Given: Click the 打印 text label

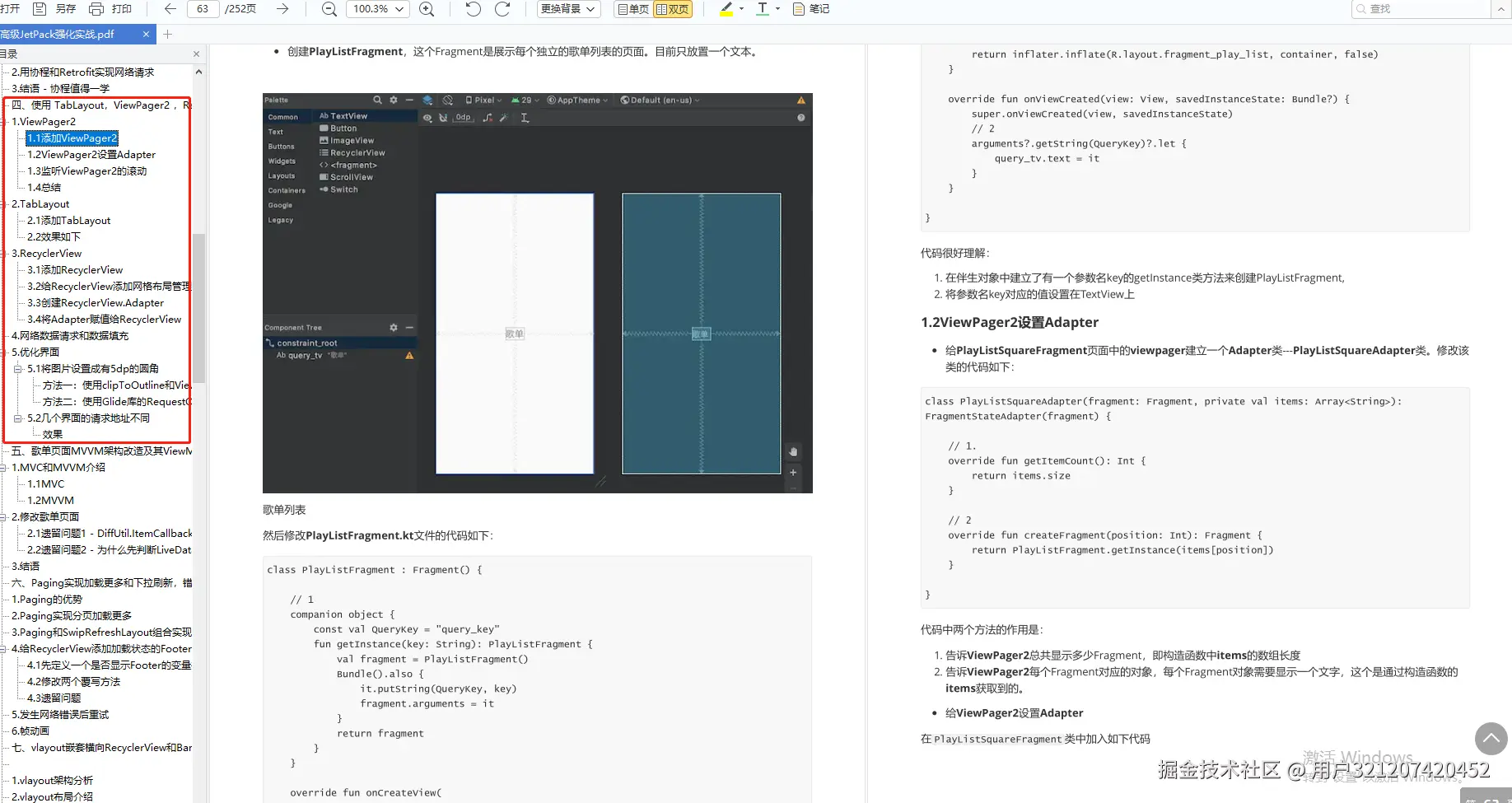Looking at the screenshot, I should coord(122,9).
